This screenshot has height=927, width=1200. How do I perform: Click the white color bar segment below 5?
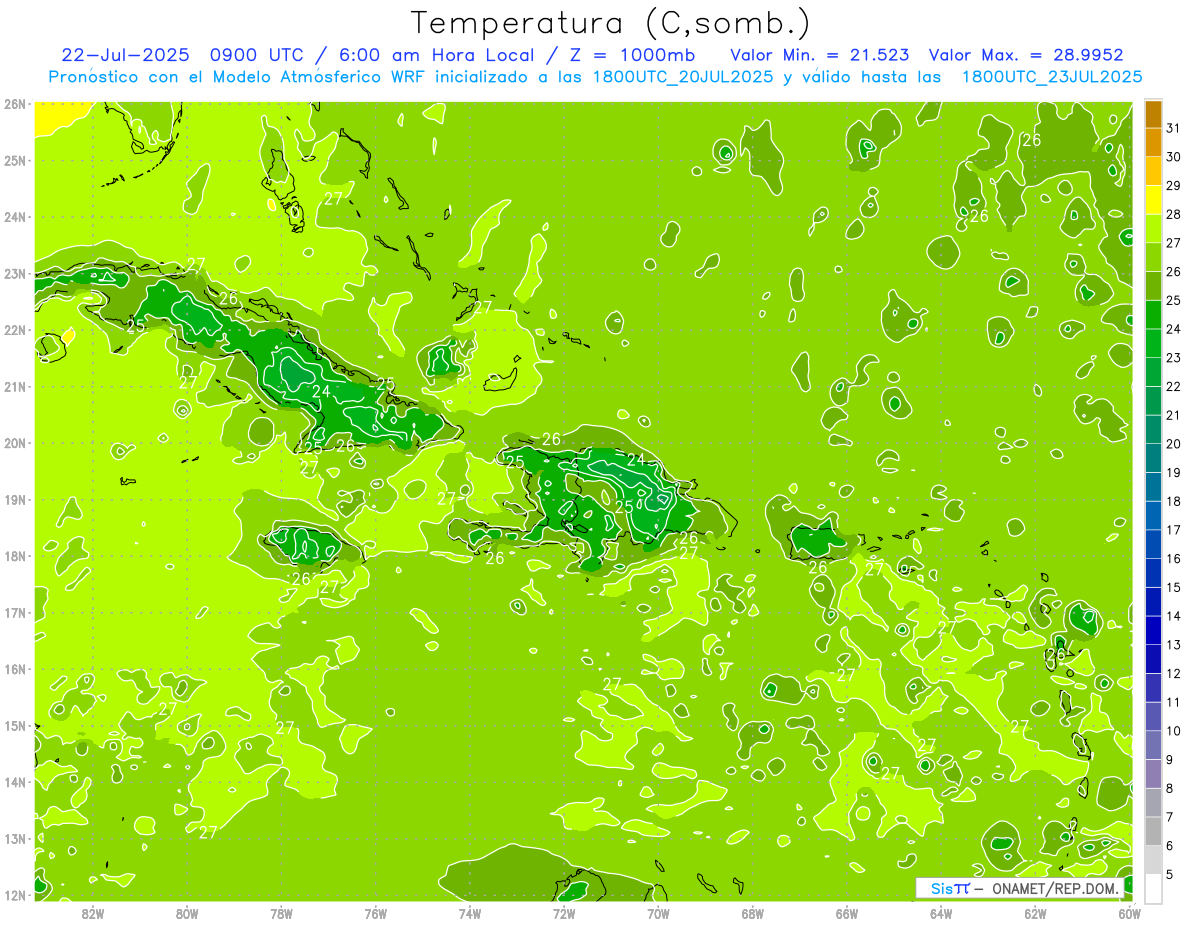(x=1153, y=888)
